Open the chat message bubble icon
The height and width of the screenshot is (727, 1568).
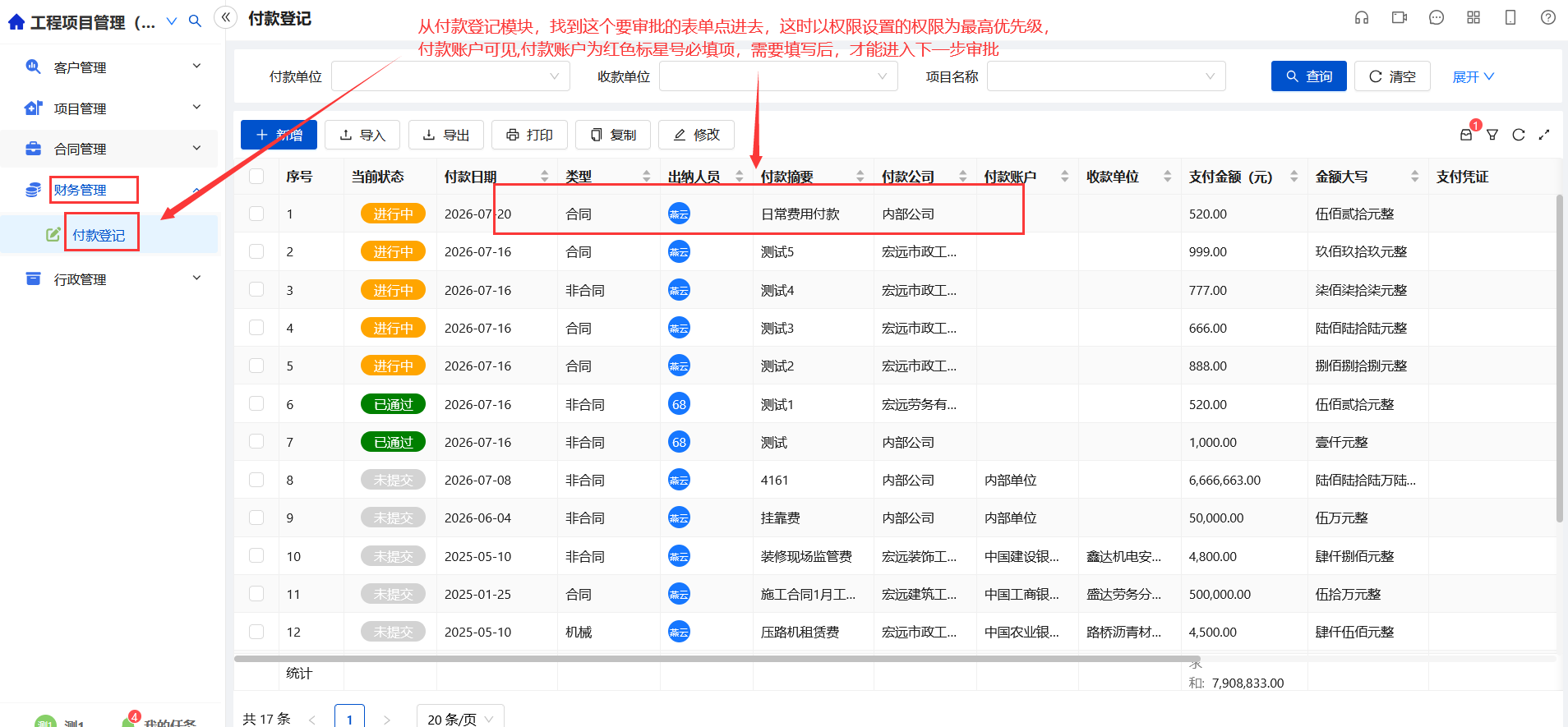(1437, 18)
